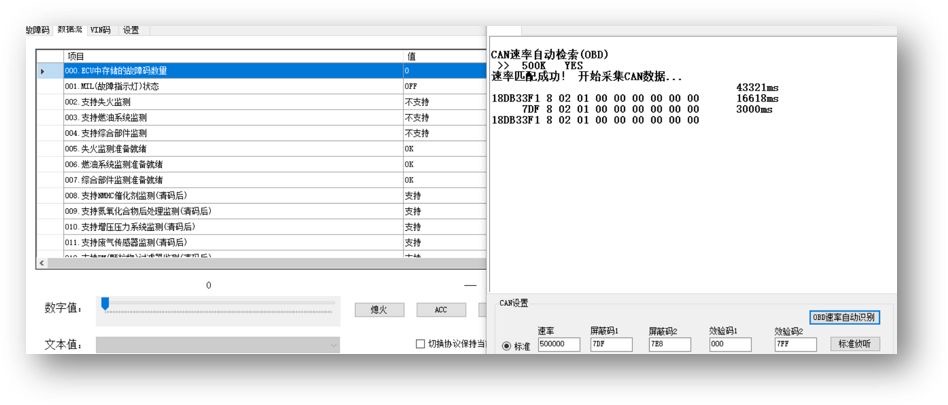Screen dimensions: 948x405
Task: Select the 数据流 tab
Action: 70,30
